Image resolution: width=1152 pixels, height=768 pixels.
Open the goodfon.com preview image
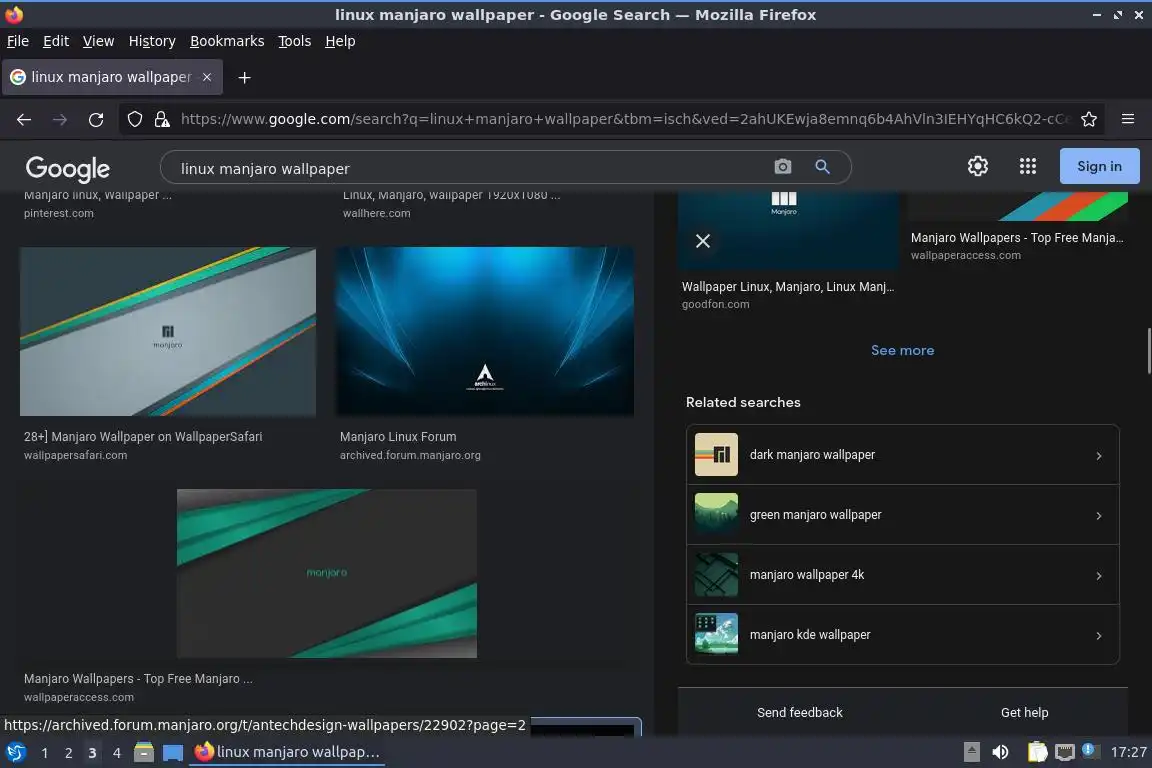point(788,230)
